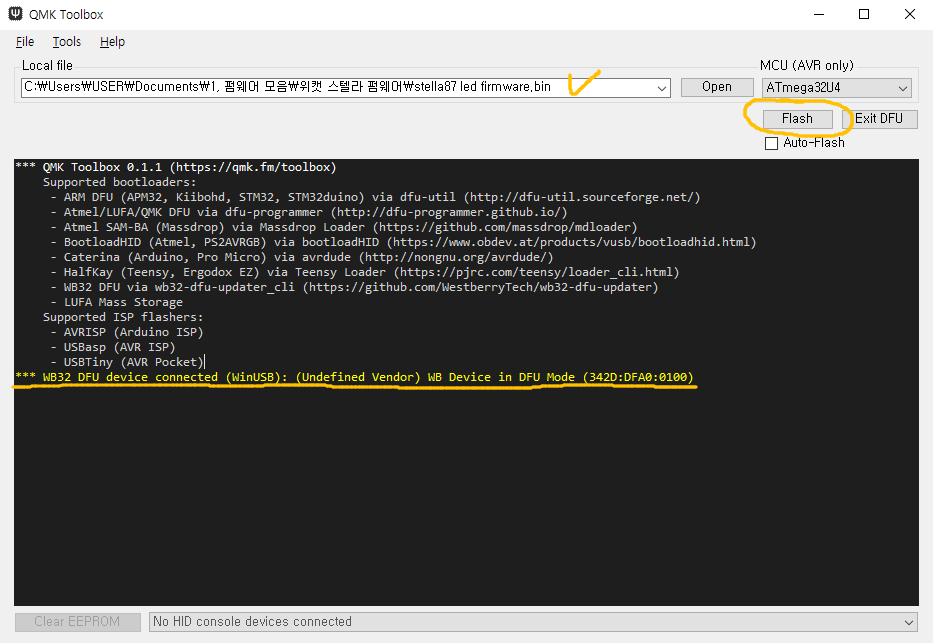Click the 'Caterina (Arduino, Pro Micro)' log line

(x=302, y=257)
